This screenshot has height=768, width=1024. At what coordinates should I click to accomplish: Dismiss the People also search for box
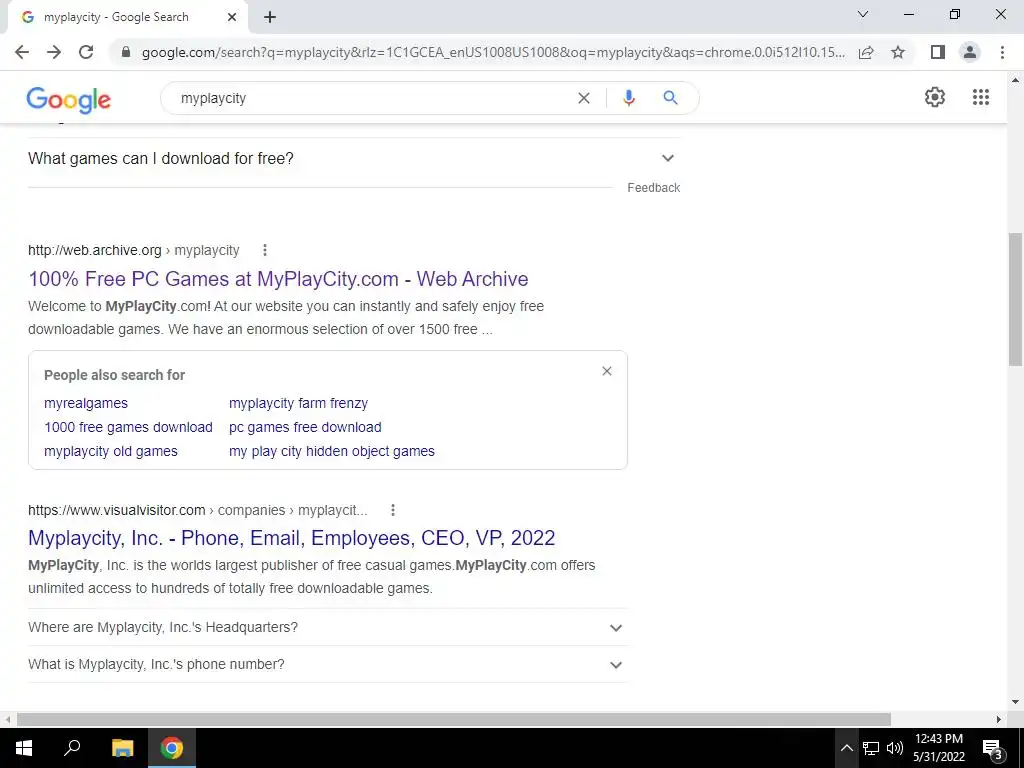pos(607,371)
